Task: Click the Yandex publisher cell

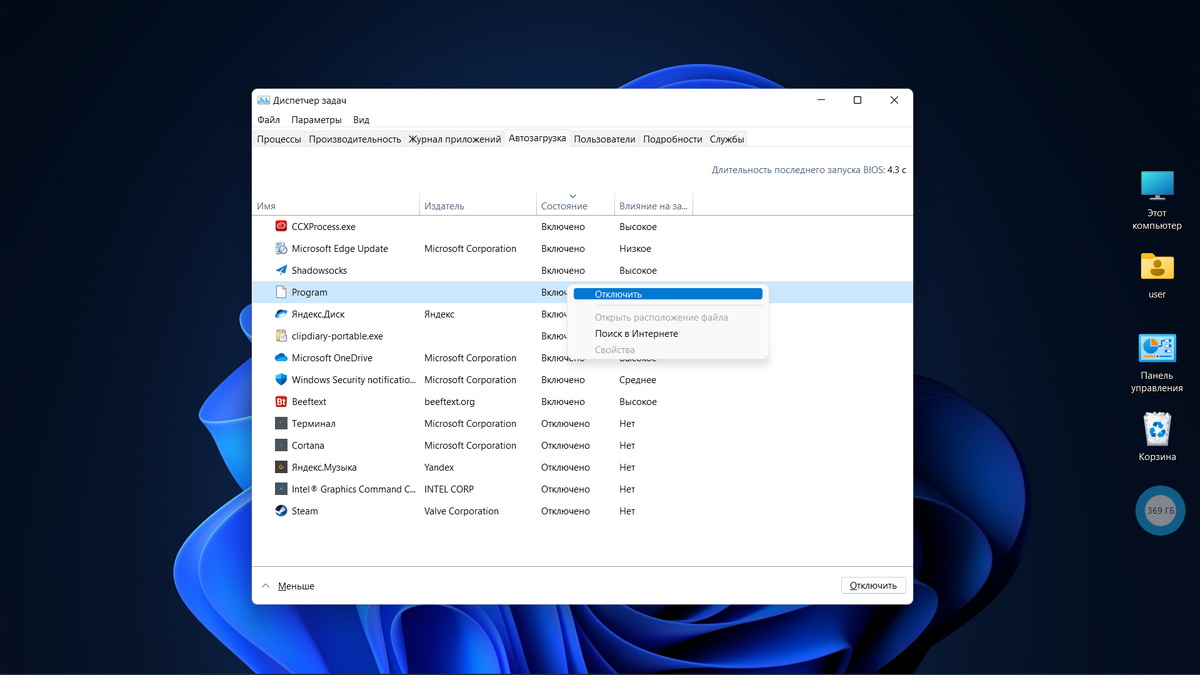Action: (439, 468)
